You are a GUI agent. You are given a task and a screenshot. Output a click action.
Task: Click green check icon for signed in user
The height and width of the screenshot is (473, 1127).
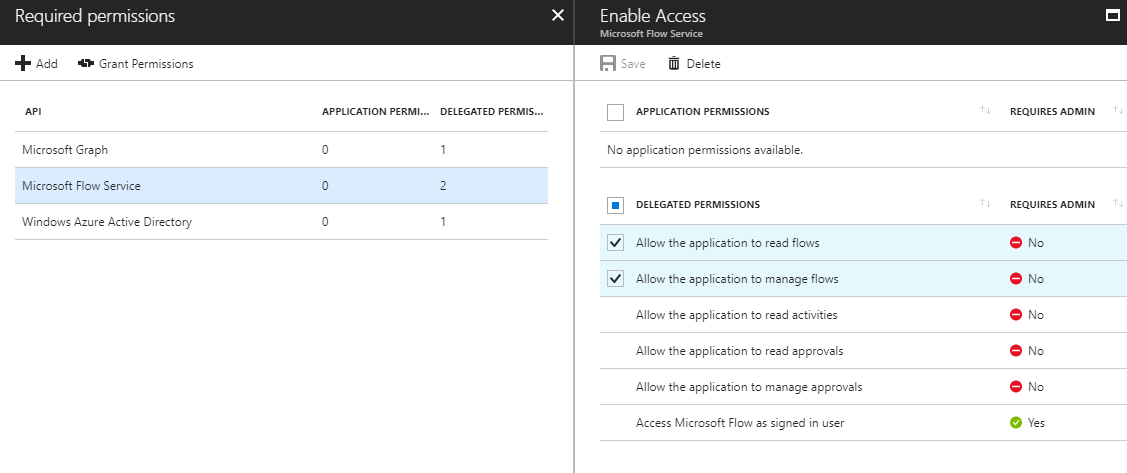click(x=1016, y=423)
